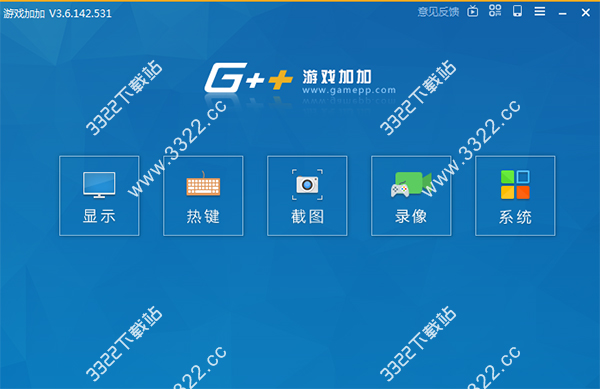Open the 热键 hotkey settings tile
The width and height of the screenshot is (600, 389).
[203, 196]
